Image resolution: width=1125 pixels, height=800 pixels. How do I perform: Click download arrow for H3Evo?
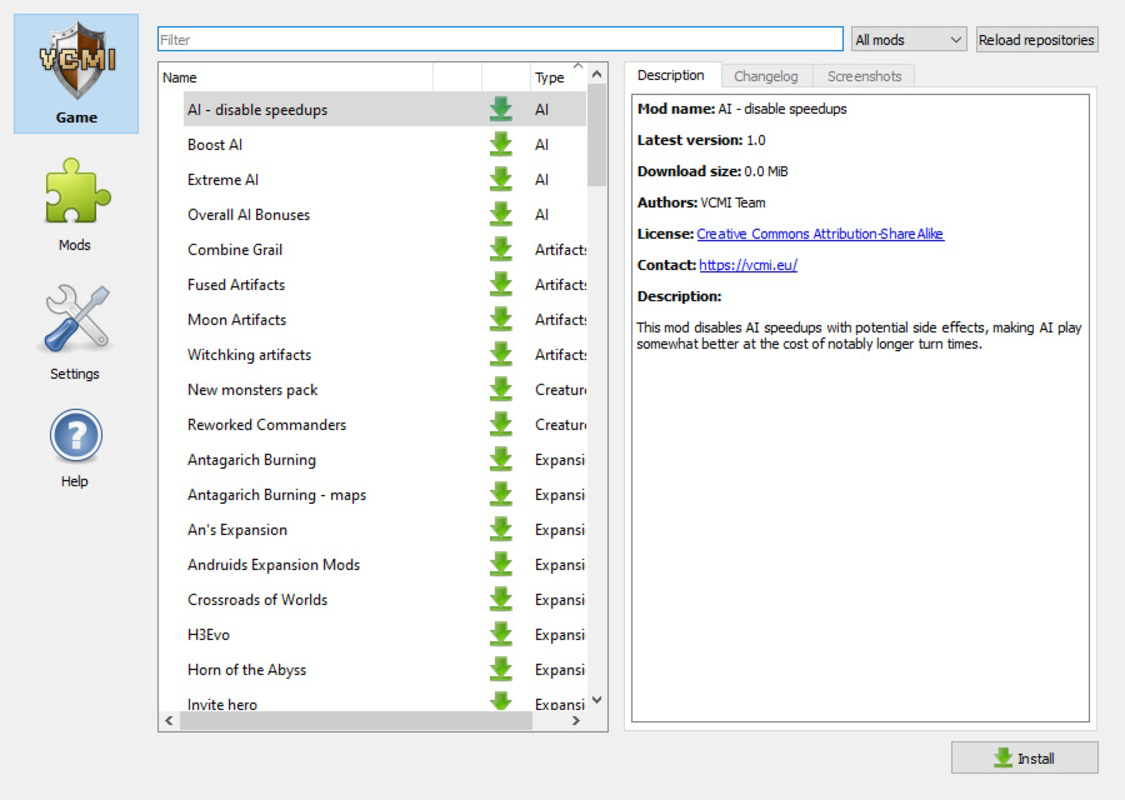pos(501,634)
